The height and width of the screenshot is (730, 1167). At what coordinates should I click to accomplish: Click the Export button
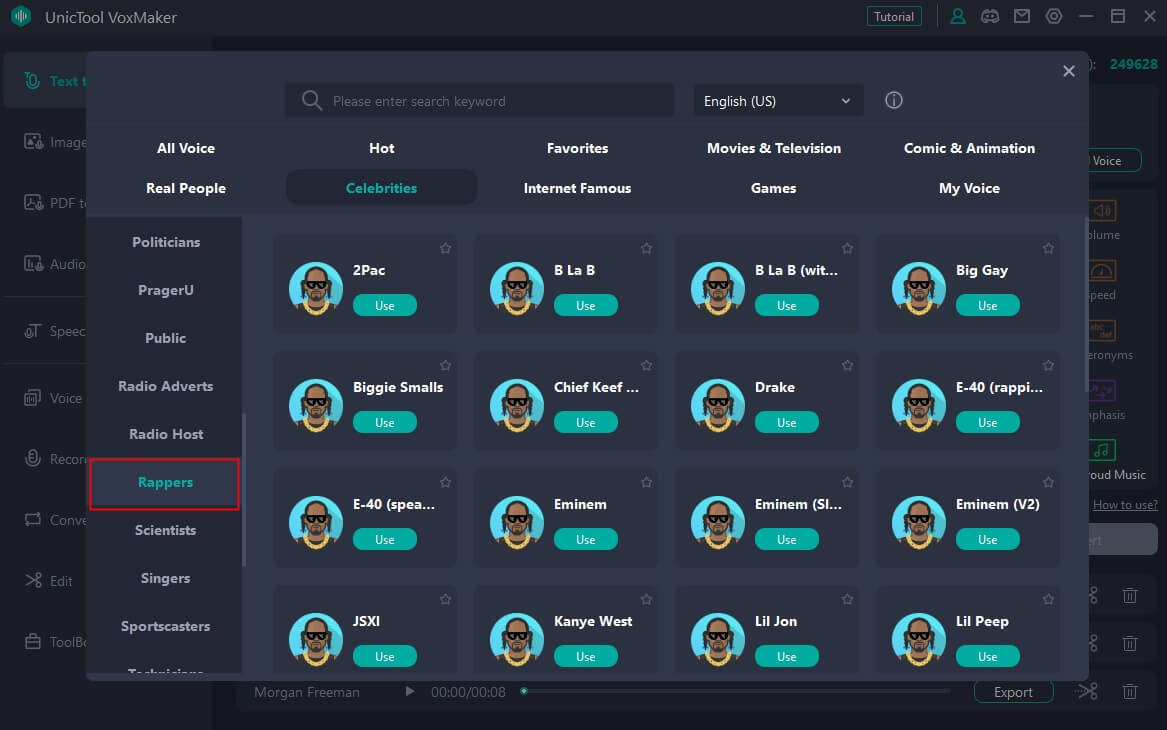coord(1013,692)
